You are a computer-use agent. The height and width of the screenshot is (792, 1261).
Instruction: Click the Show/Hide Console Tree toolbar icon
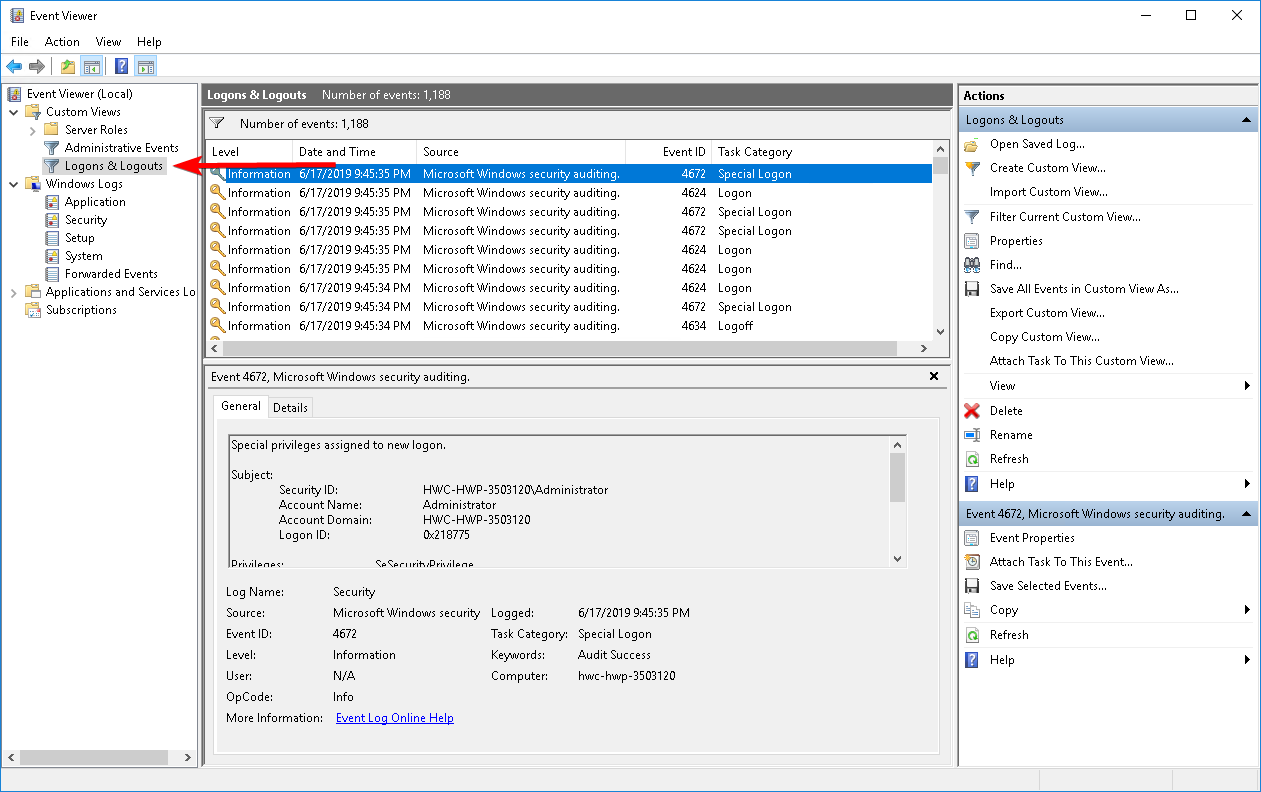point(92,67)
